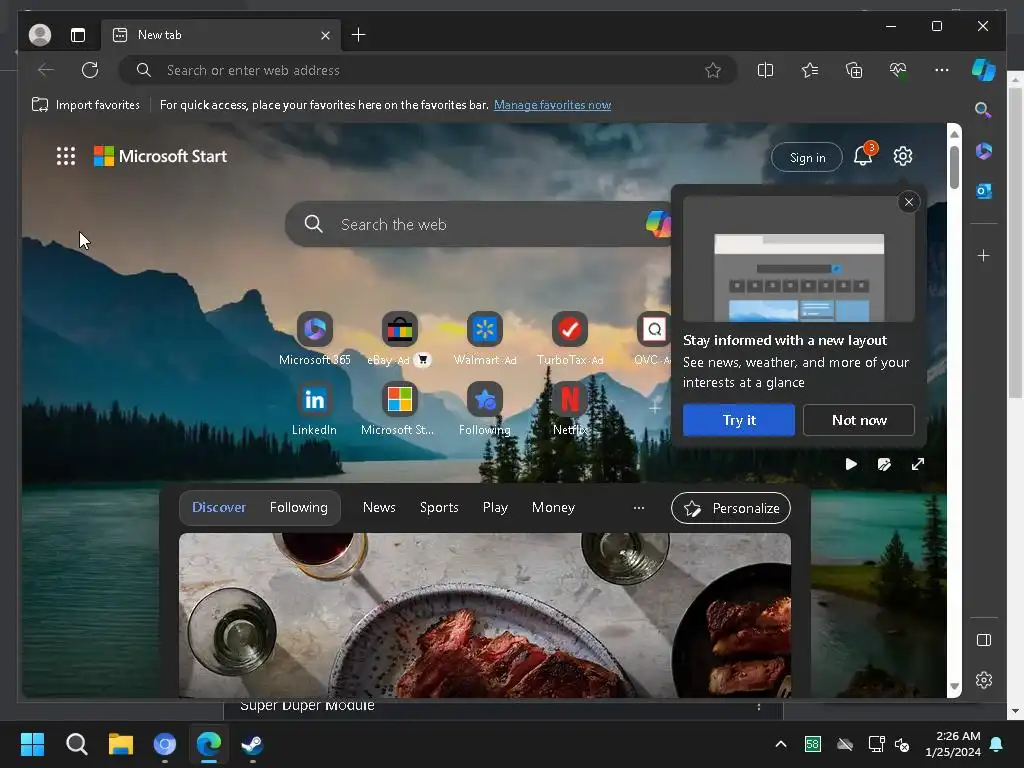The image size is (1024, 768).
Task: Open Browser essentials heart icon
Action: pos(898,70)
